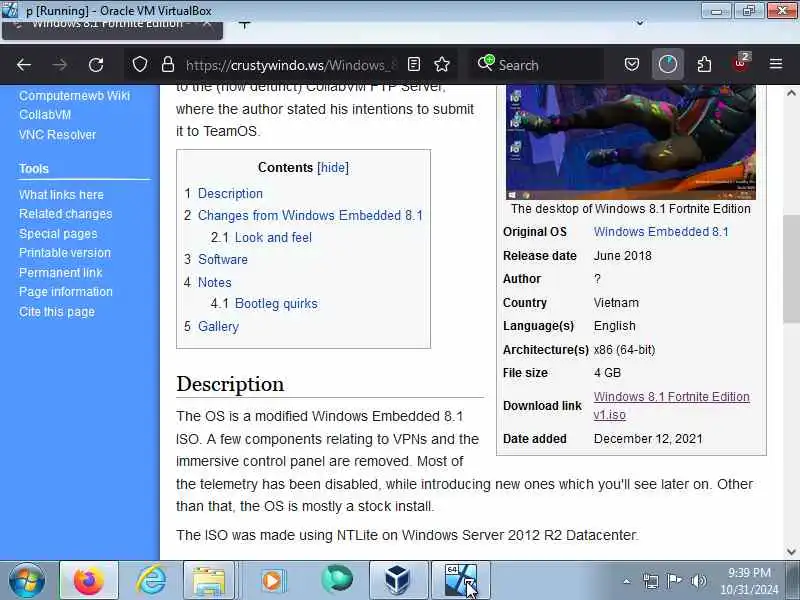The width and height of the screenshot is (800, 600).
Task: Download the Windows 8.1 Fortnite Edition v1.iso
Action: click(671, 405)
